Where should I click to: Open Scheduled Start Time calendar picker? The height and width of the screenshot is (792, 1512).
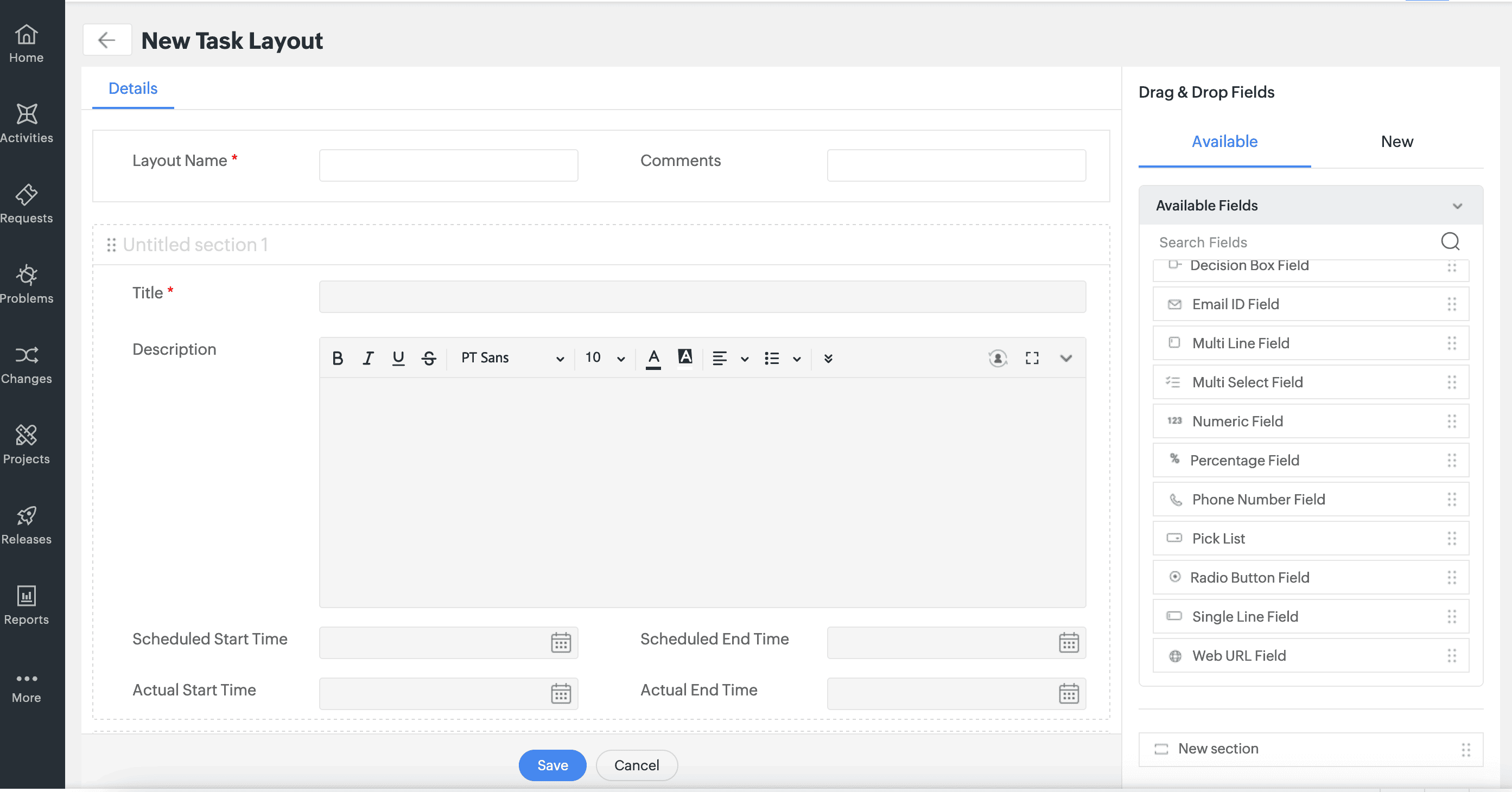point(561,642)
